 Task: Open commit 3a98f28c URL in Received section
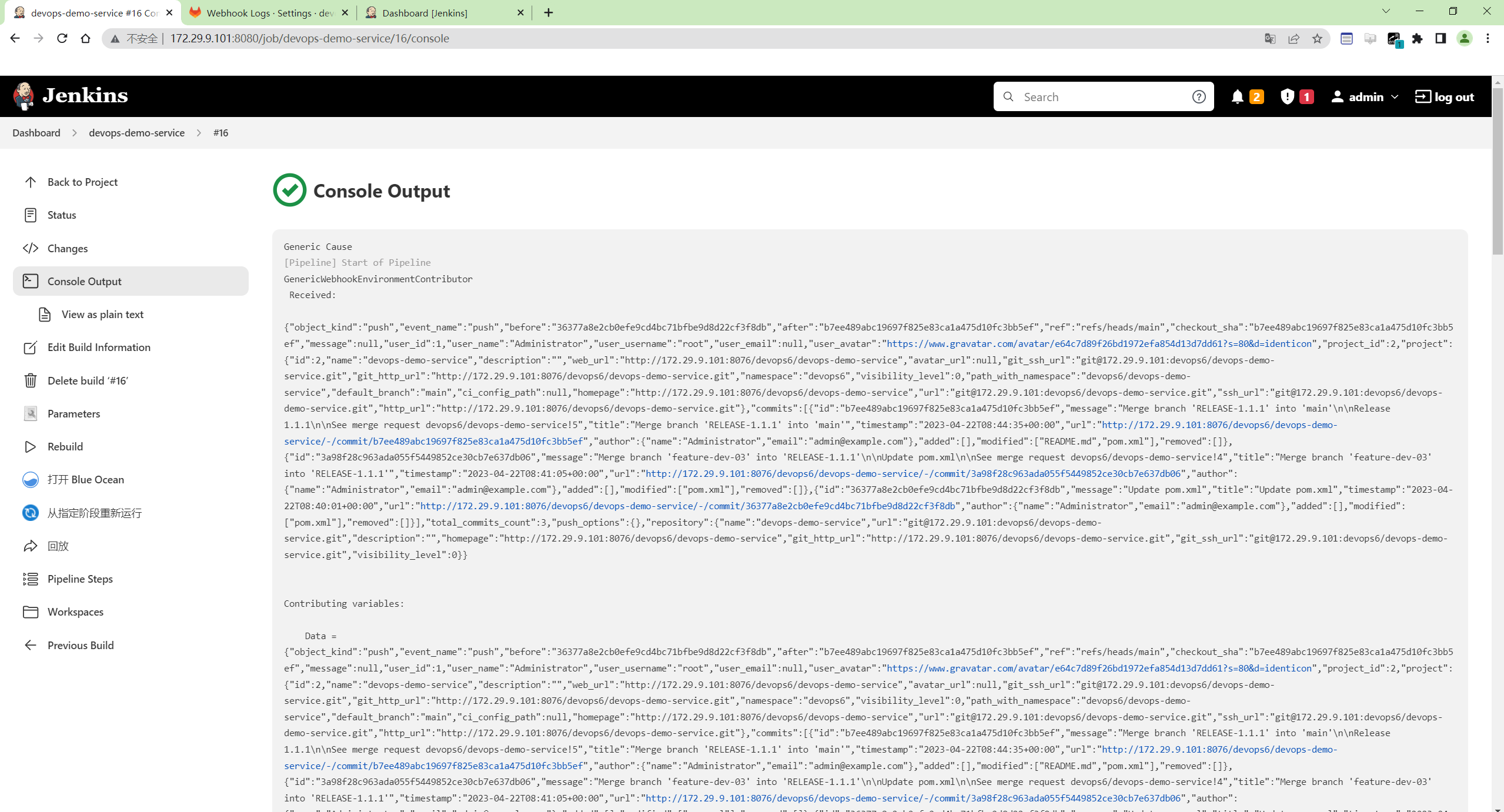click(913, 474)
